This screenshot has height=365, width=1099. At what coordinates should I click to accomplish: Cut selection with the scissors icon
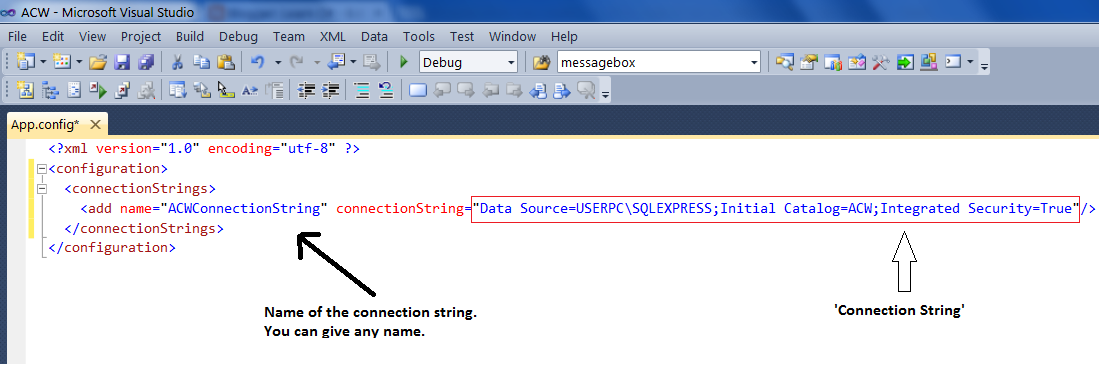(x=178, y=62)
